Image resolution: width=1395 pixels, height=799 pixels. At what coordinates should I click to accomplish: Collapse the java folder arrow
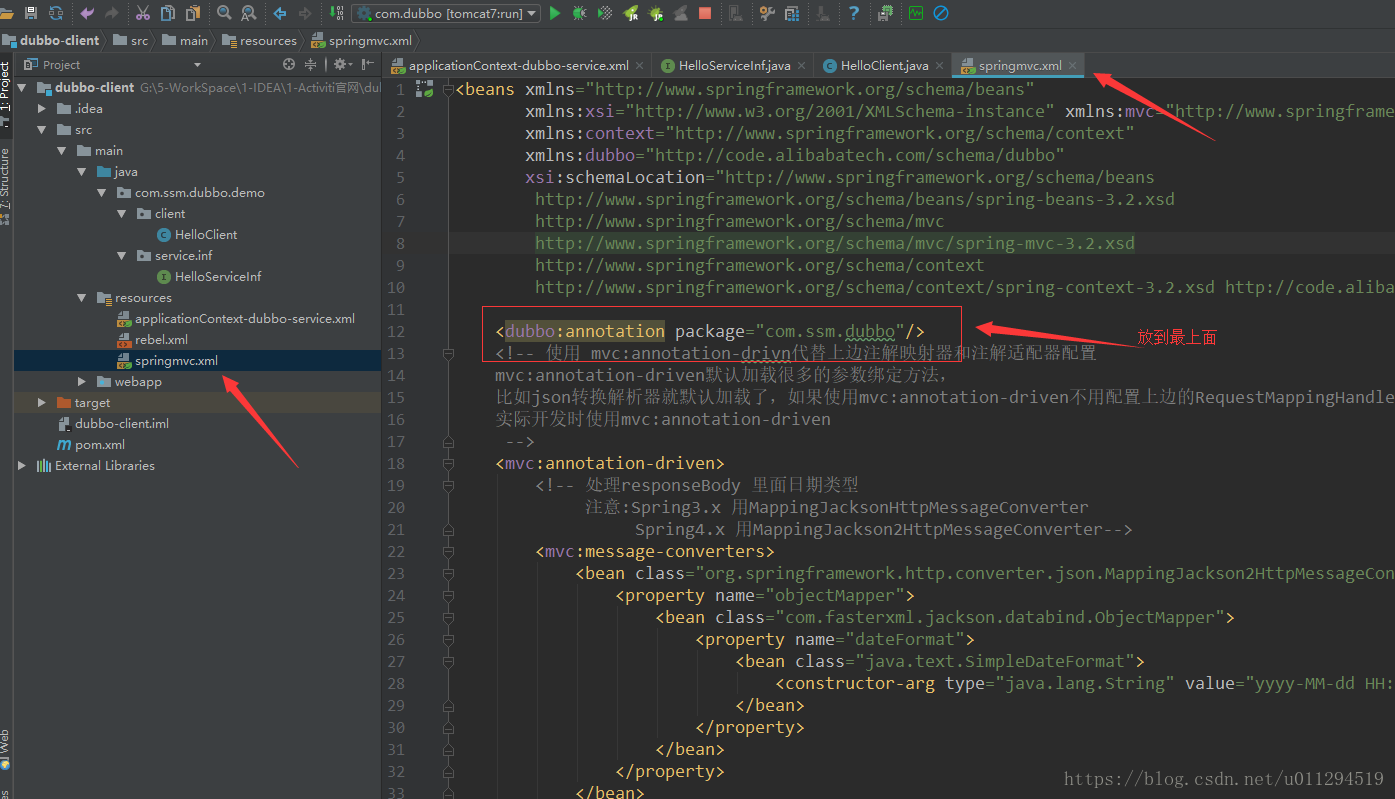pyautogui.click(x=82, y=172)
